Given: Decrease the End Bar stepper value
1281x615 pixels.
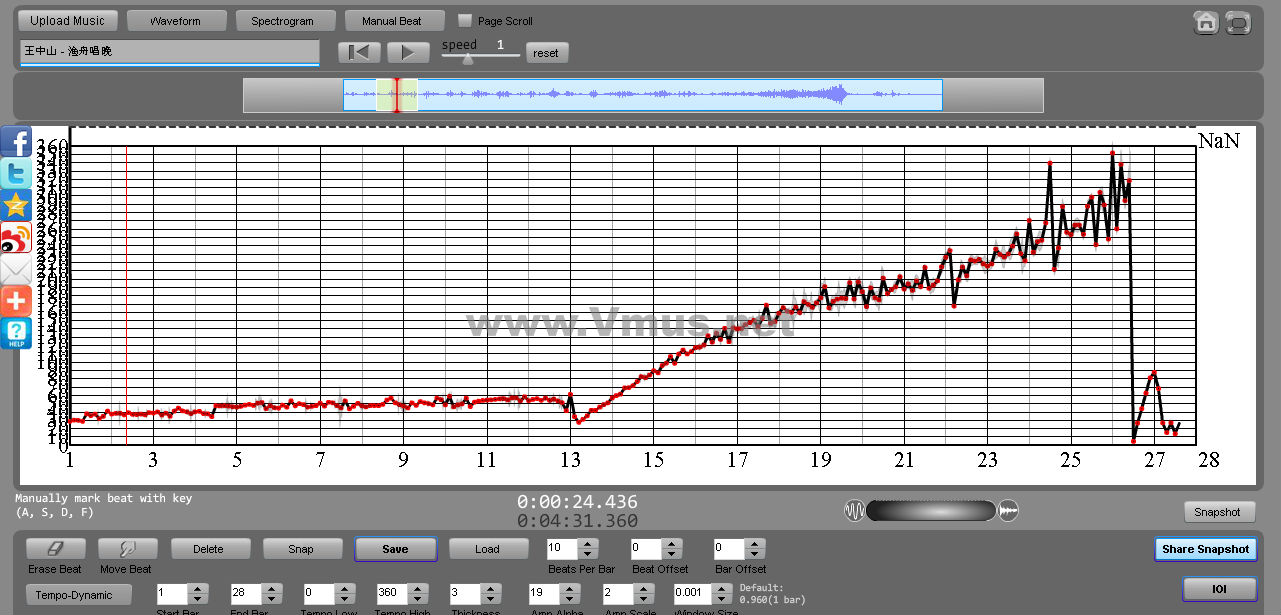Looking at the screenshot, I should click(272, 599).
